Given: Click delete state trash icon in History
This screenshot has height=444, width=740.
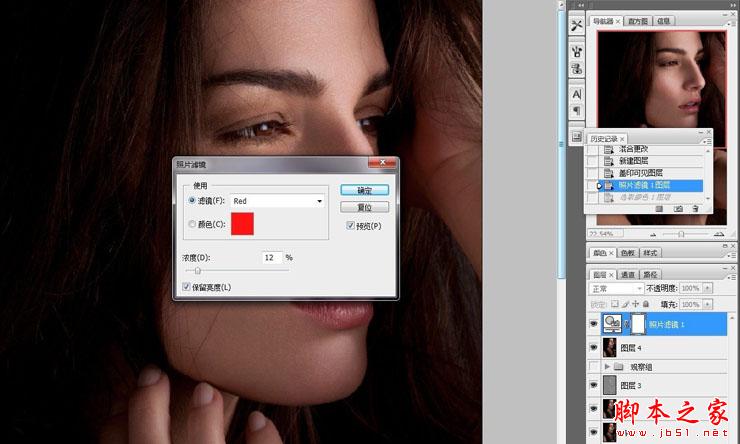Looking at the screenshot, I should [695, 209].
